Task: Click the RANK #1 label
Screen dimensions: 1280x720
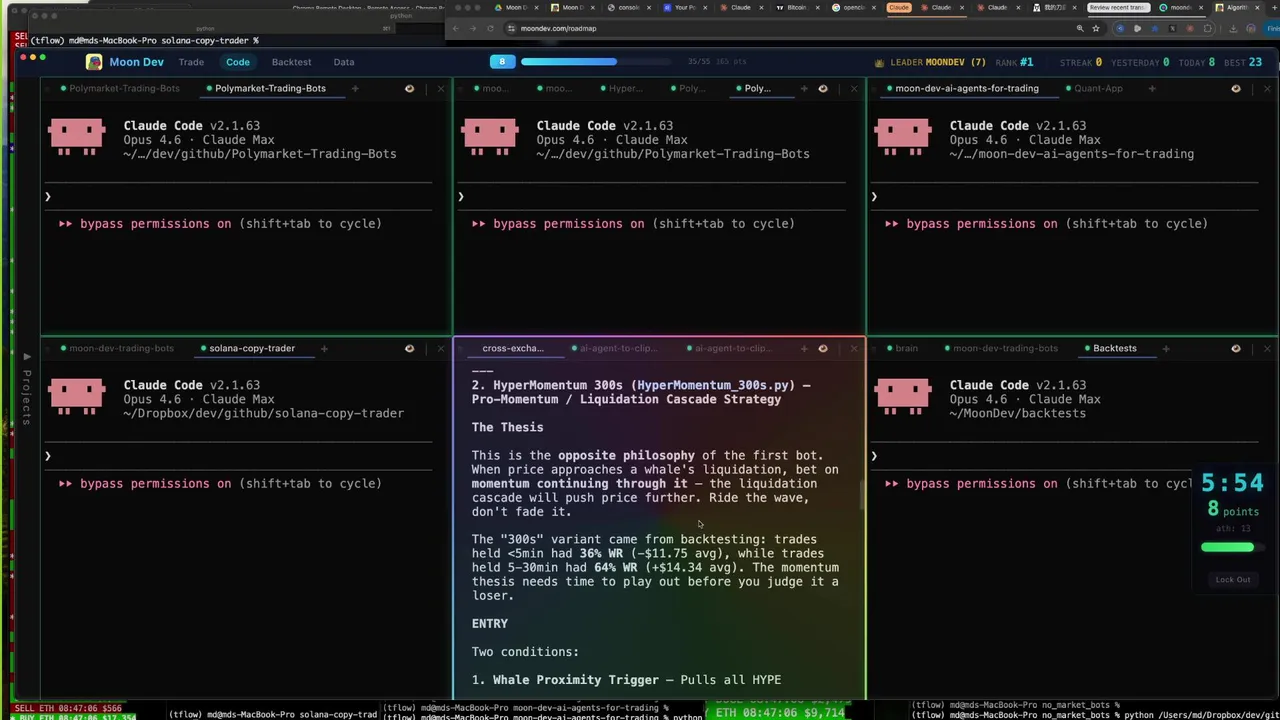Action: coord(1014,62)
